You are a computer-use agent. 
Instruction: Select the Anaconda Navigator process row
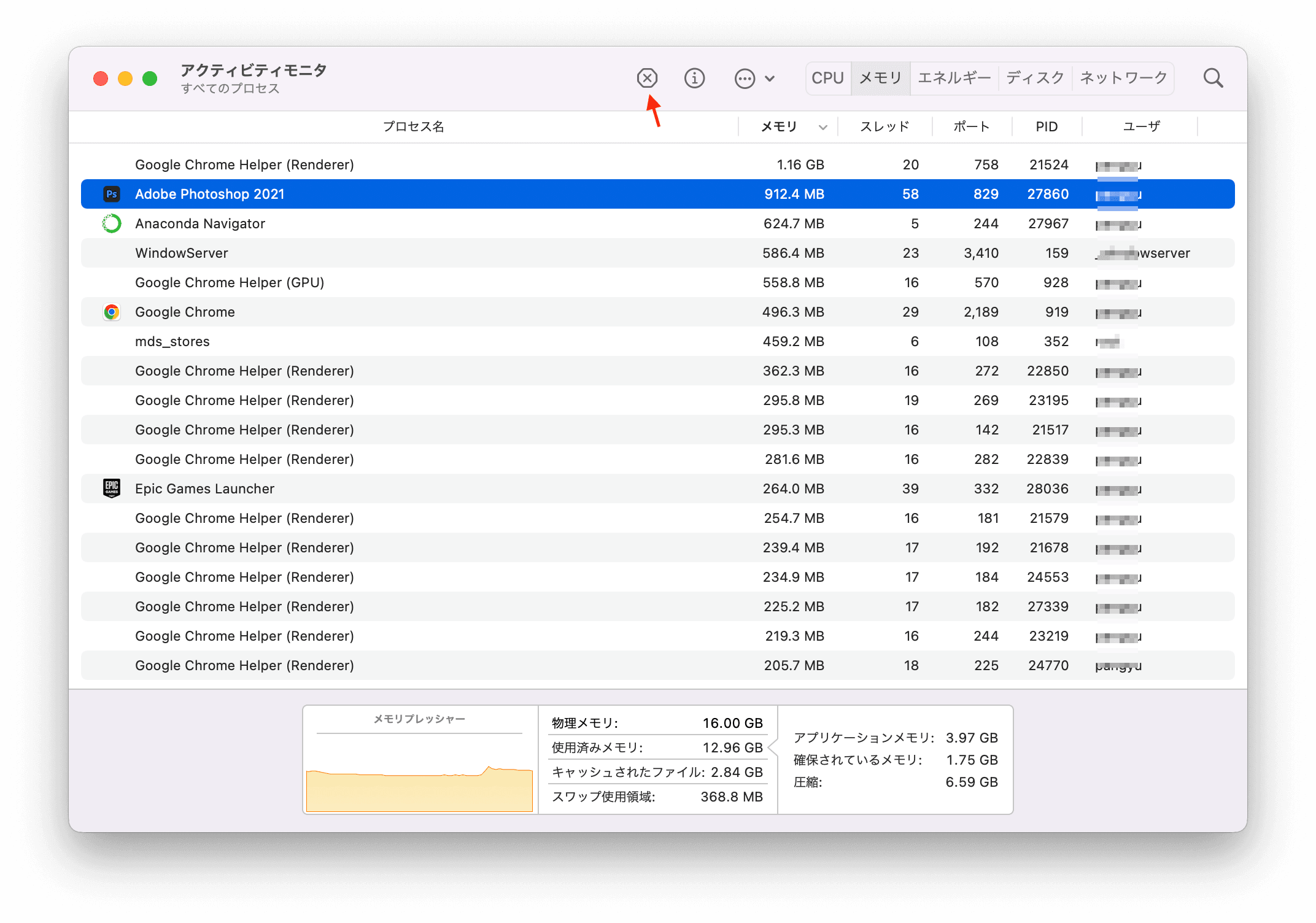[x=658, y=223]
